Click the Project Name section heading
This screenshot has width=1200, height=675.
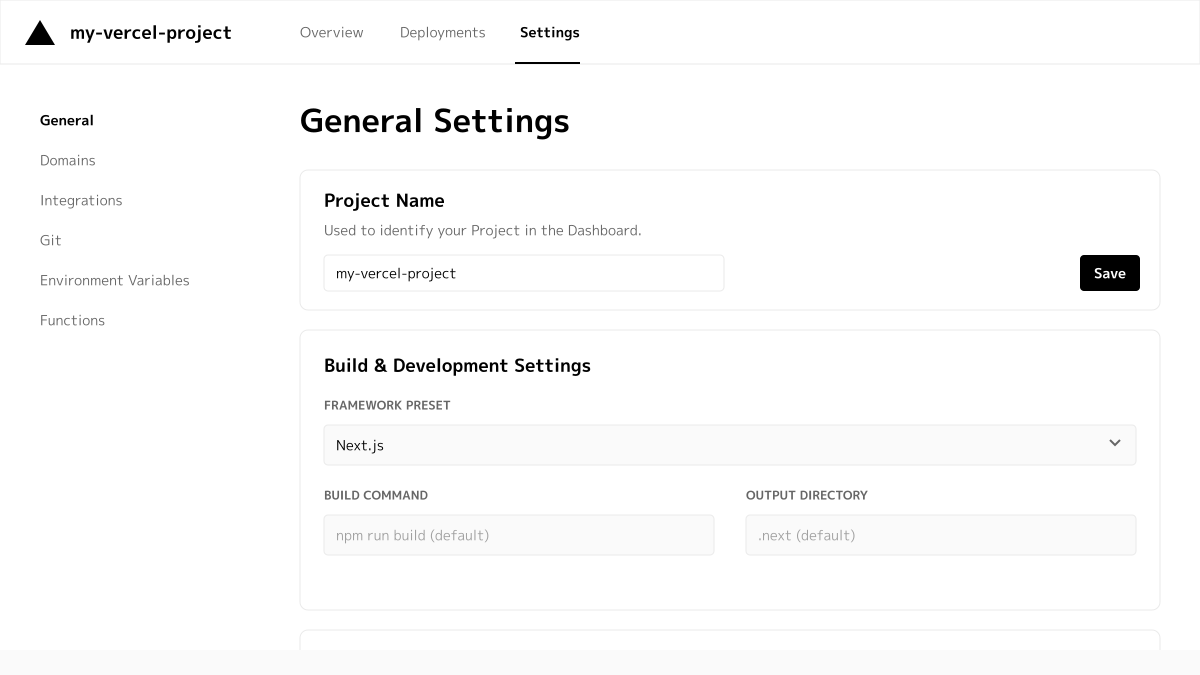(x=384, y=200)
